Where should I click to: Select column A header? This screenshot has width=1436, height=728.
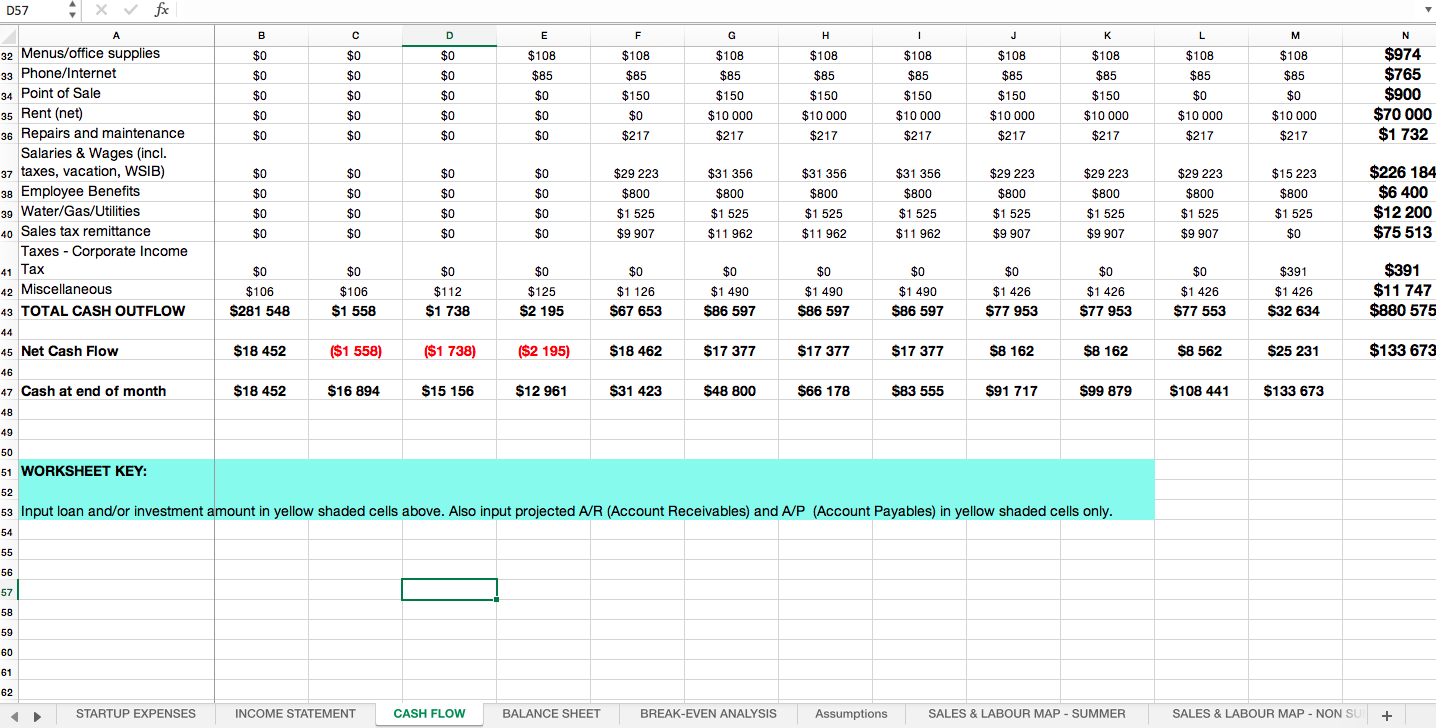pos(116,35)
